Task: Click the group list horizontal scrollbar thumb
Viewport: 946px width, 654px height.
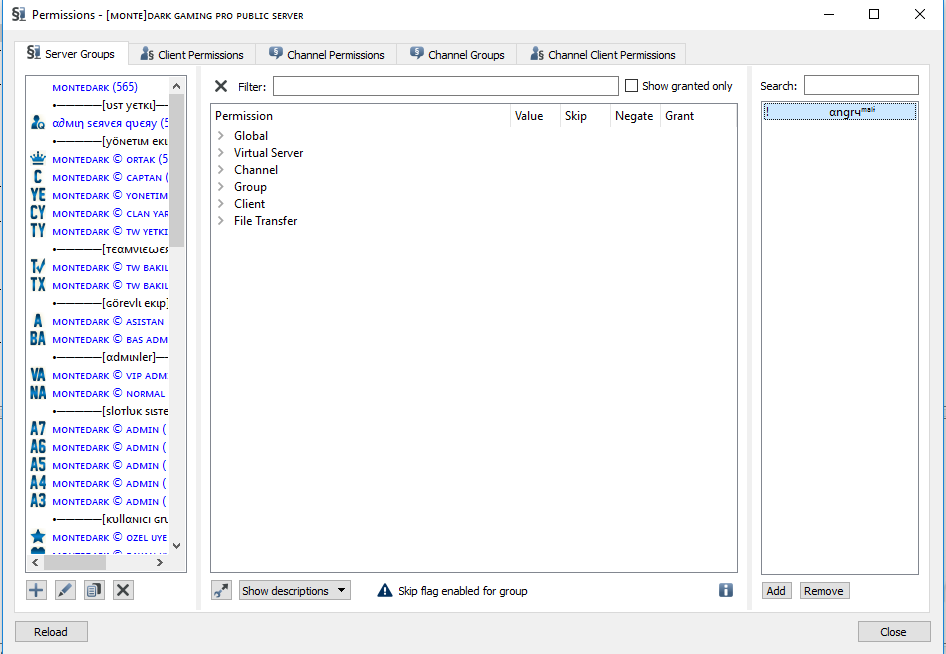Action: (x=75, y=562)
